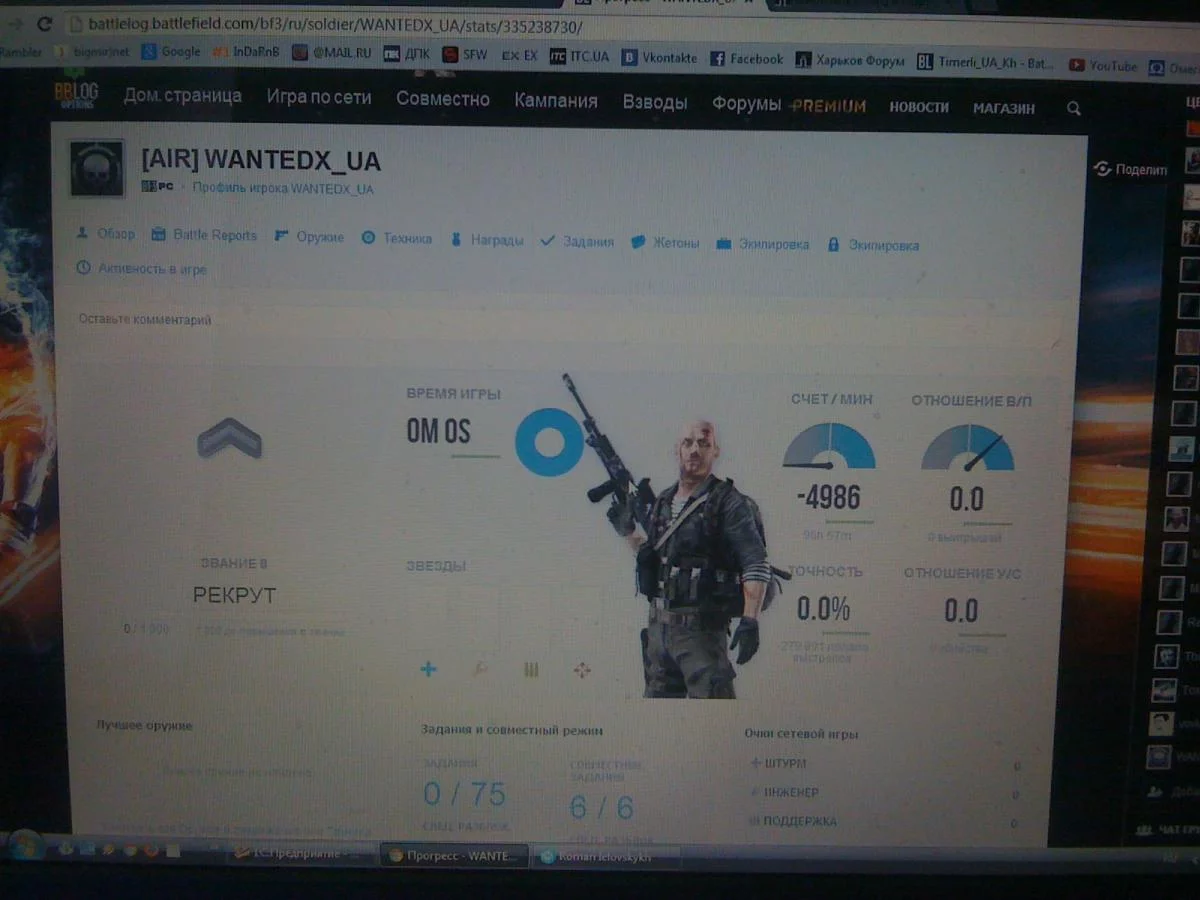Click the Engineer wrench star icon
The width and height of the screenshot is (1200, 900).
[479, 669]
